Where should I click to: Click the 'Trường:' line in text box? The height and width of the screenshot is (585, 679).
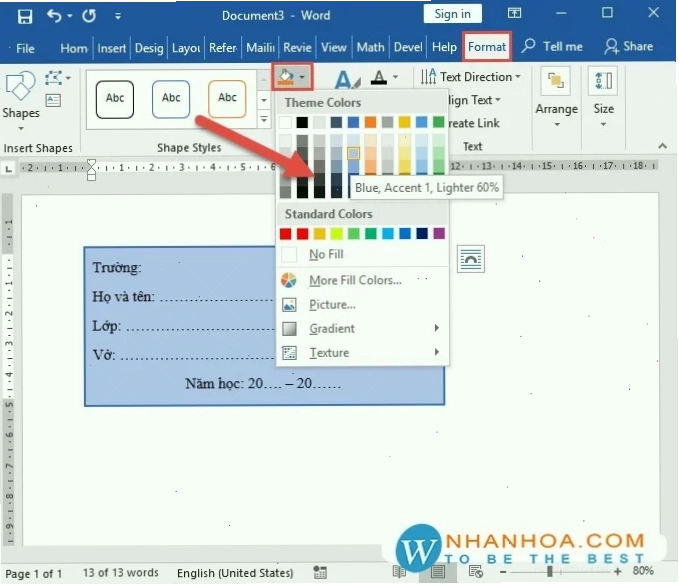pyautogui.click(x=116, y=268)
